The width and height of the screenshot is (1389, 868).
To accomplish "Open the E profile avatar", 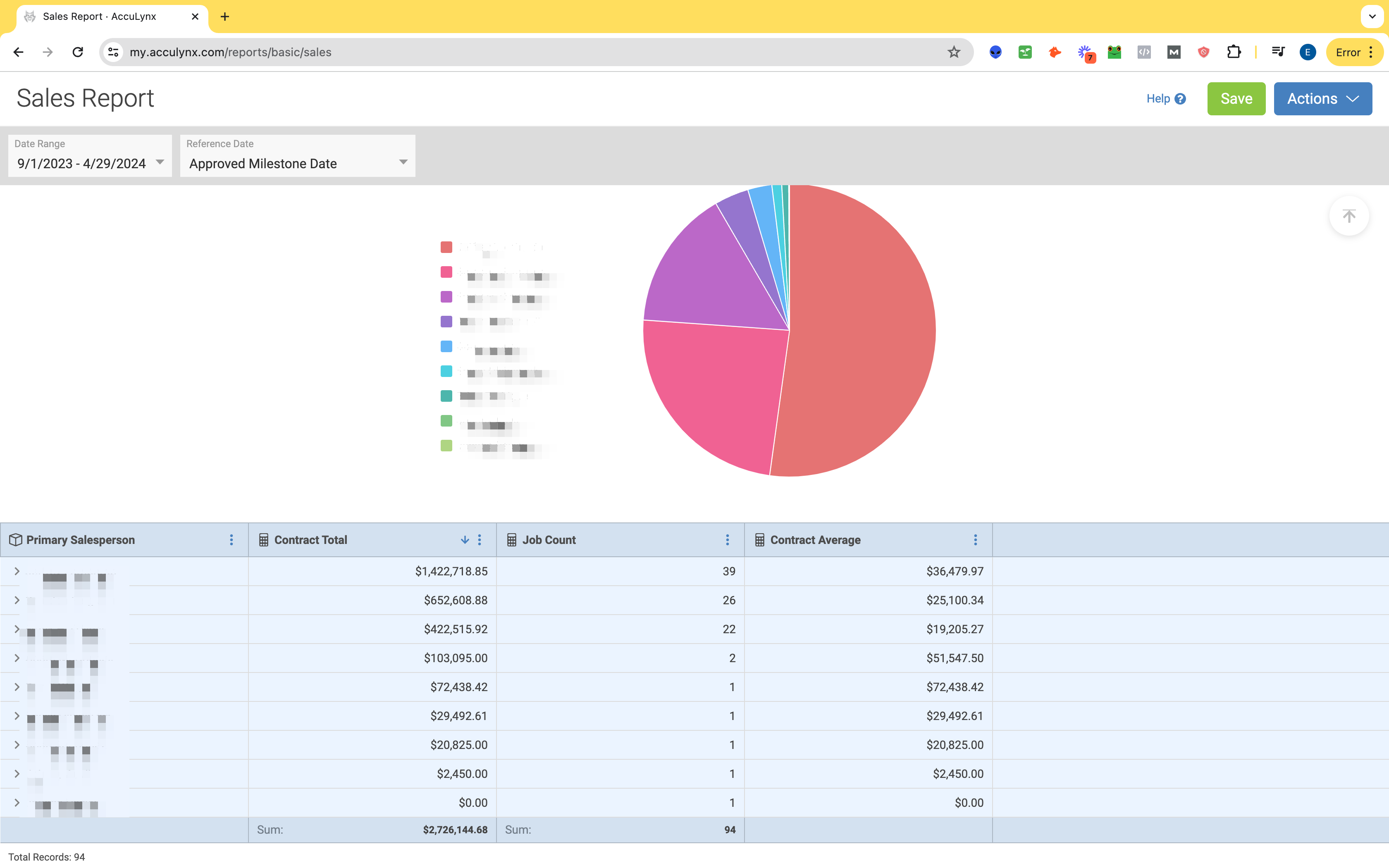I will 1308,52.
